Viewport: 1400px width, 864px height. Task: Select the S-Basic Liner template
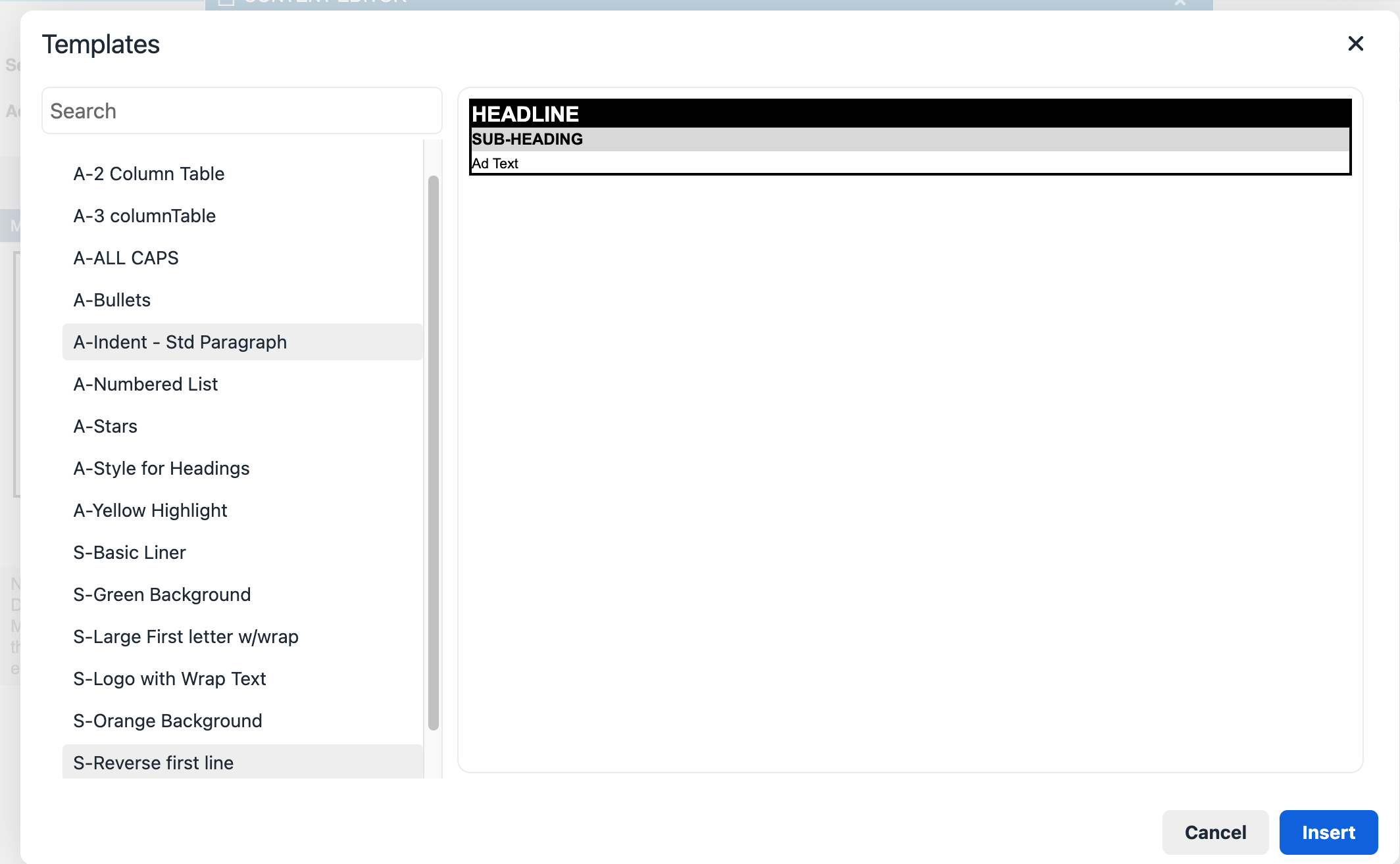(x=130, y=552)
